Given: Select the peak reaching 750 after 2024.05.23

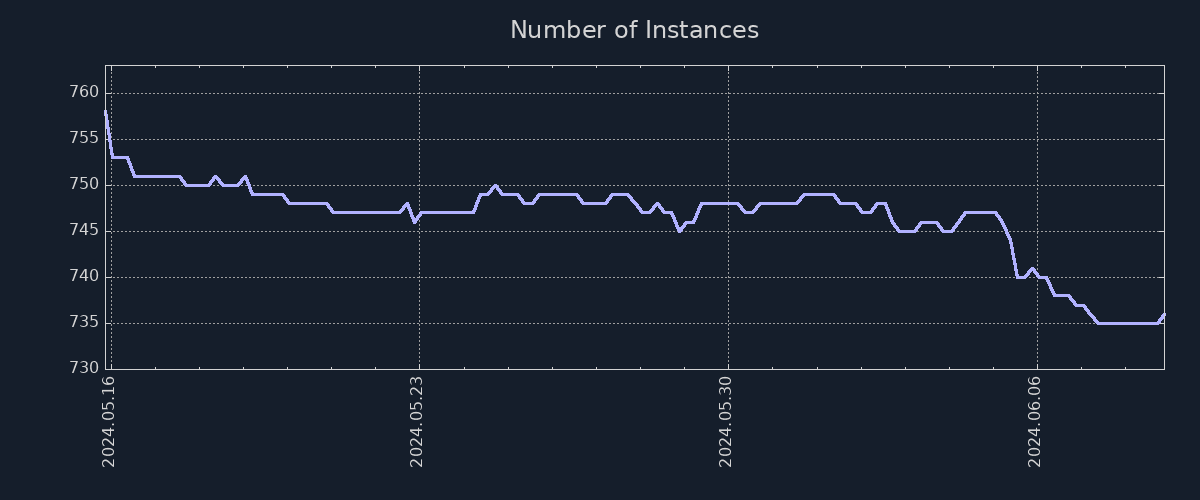Looking at the screenshot, I should click(495, 185).
